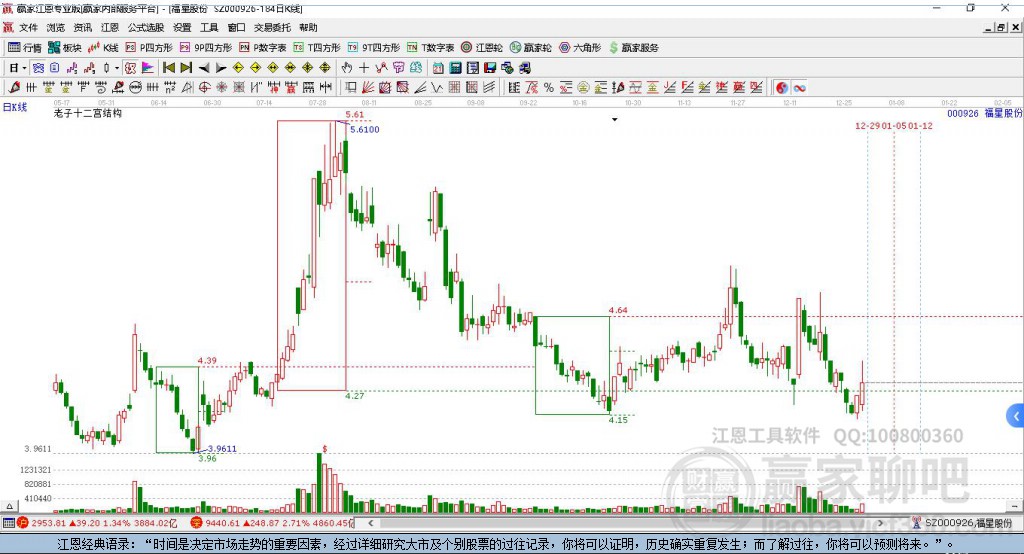Jump to first bar with skip-back icon
The height and width of the screenshot is (554, 1024).
click(x=169, y=68)
